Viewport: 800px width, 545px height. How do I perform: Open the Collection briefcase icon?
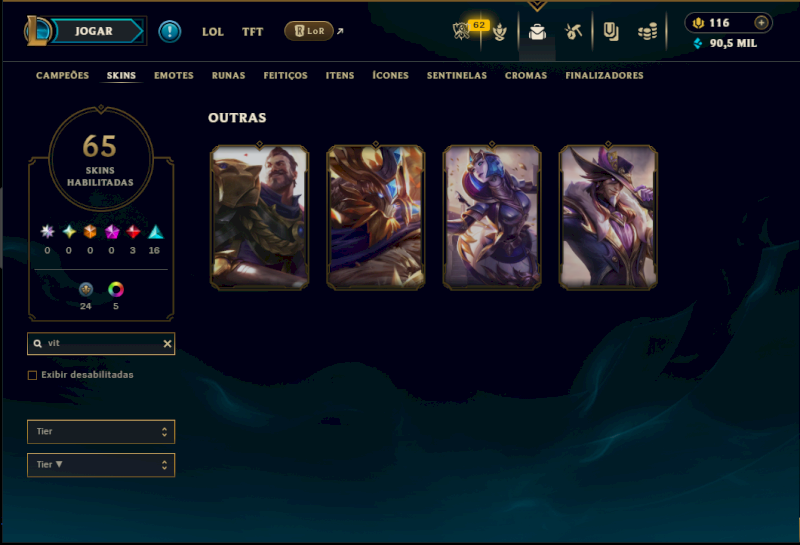537,32
